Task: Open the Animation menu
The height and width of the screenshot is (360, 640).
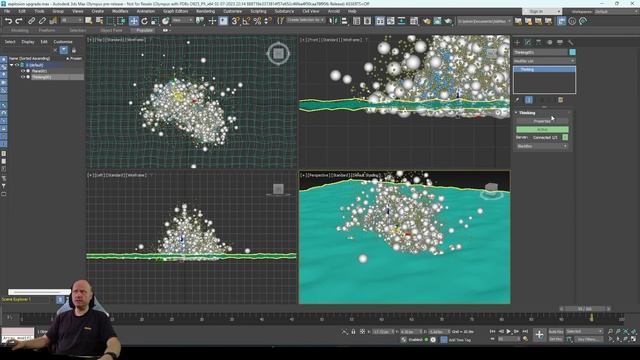Action: click(x=146, y=11)
